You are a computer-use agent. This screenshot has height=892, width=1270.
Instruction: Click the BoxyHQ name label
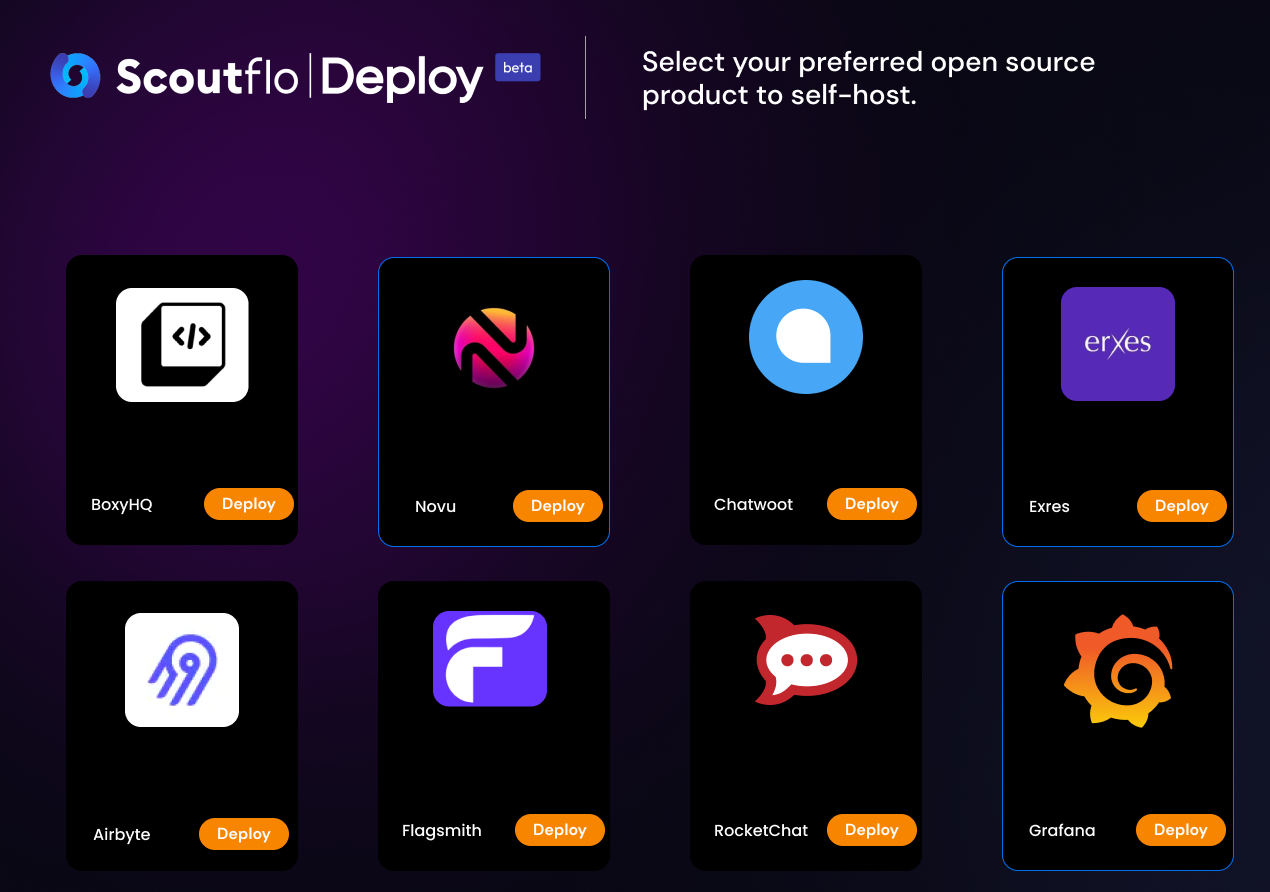[x=122, y=505]
